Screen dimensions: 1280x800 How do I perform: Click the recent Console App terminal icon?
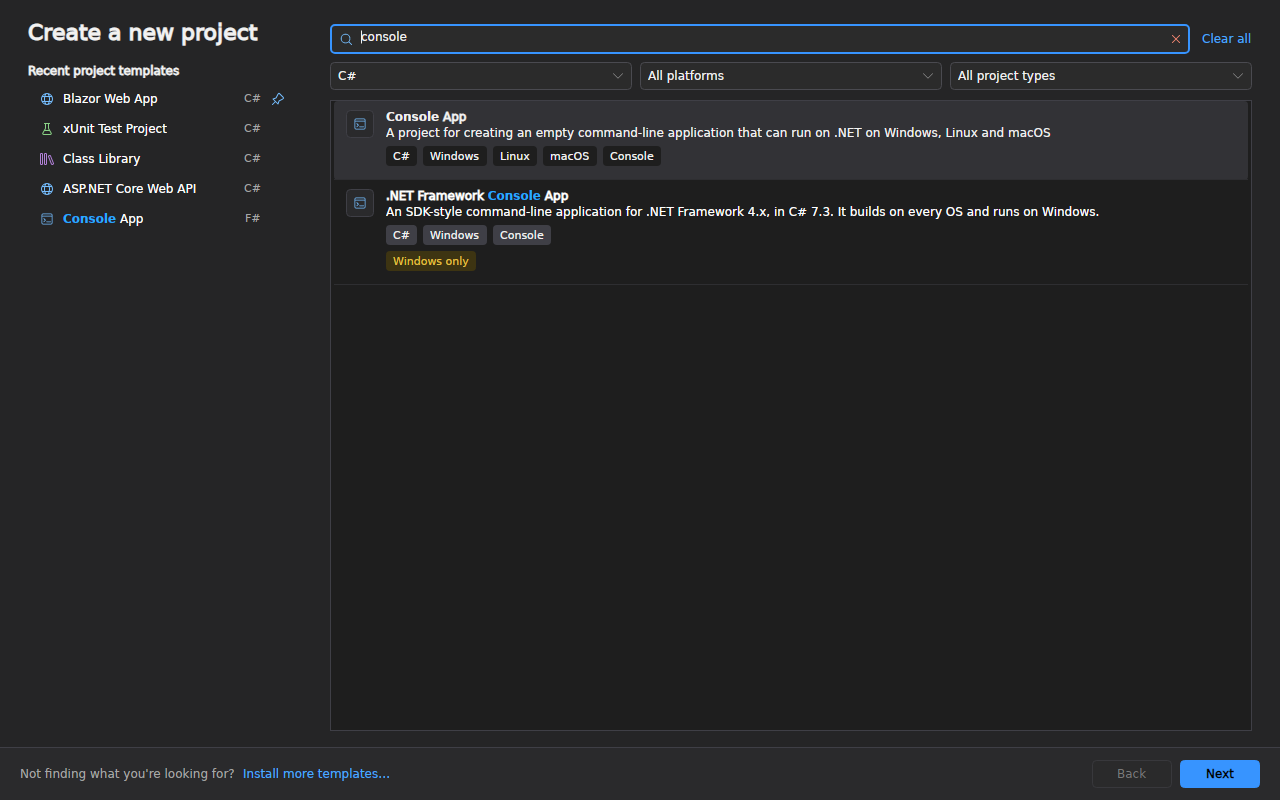(47, 219)
